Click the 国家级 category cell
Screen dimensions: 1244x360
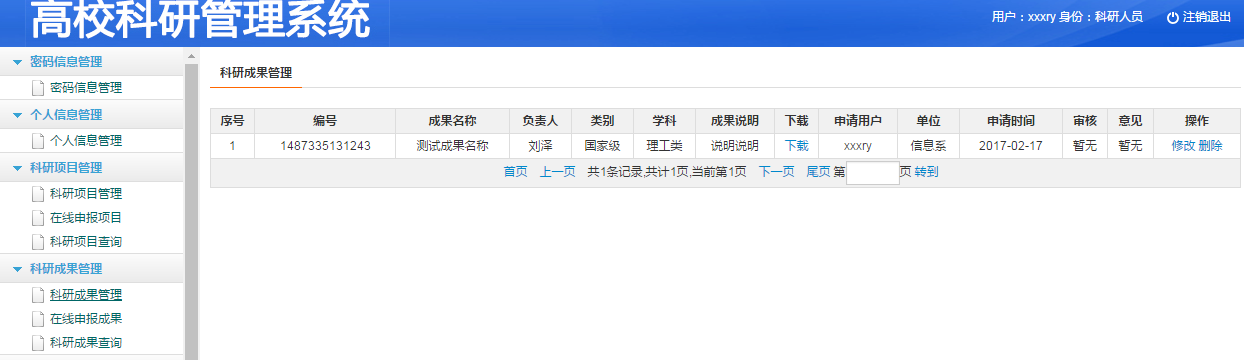(x=602, y=146)
